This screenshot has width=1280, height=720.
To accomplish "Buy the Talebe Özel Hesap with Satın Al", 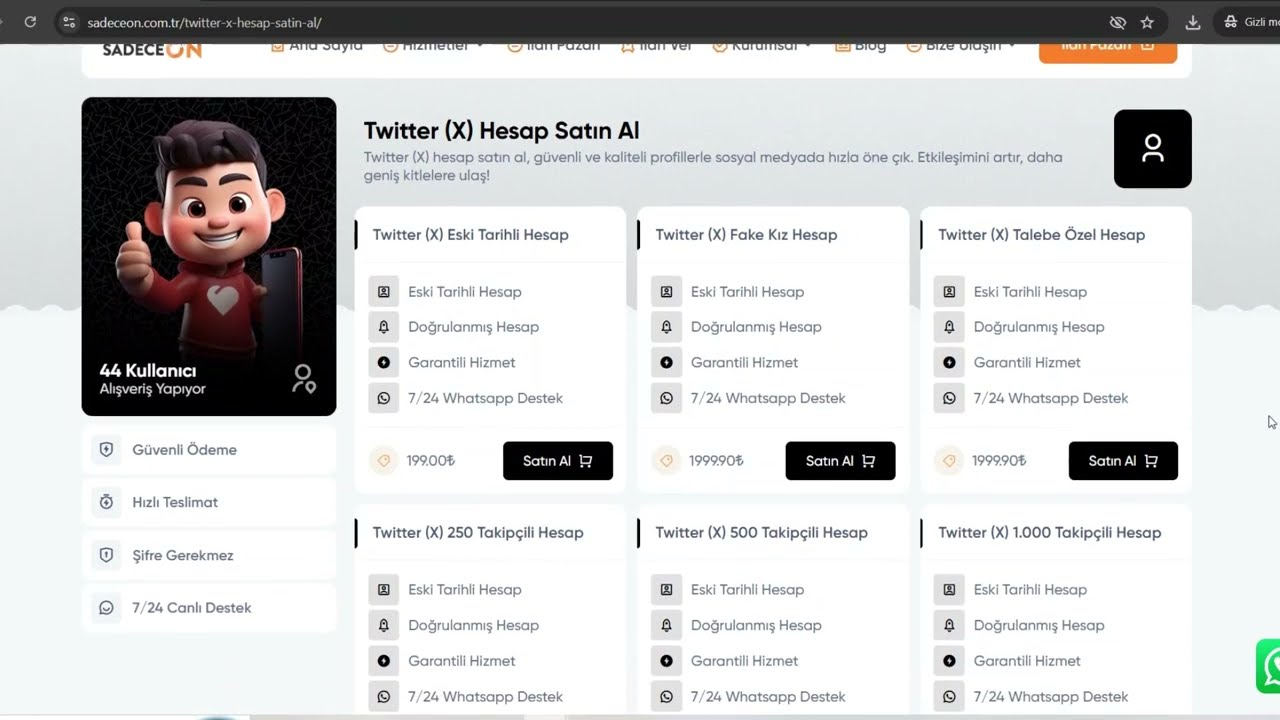I will (1123, 461).
